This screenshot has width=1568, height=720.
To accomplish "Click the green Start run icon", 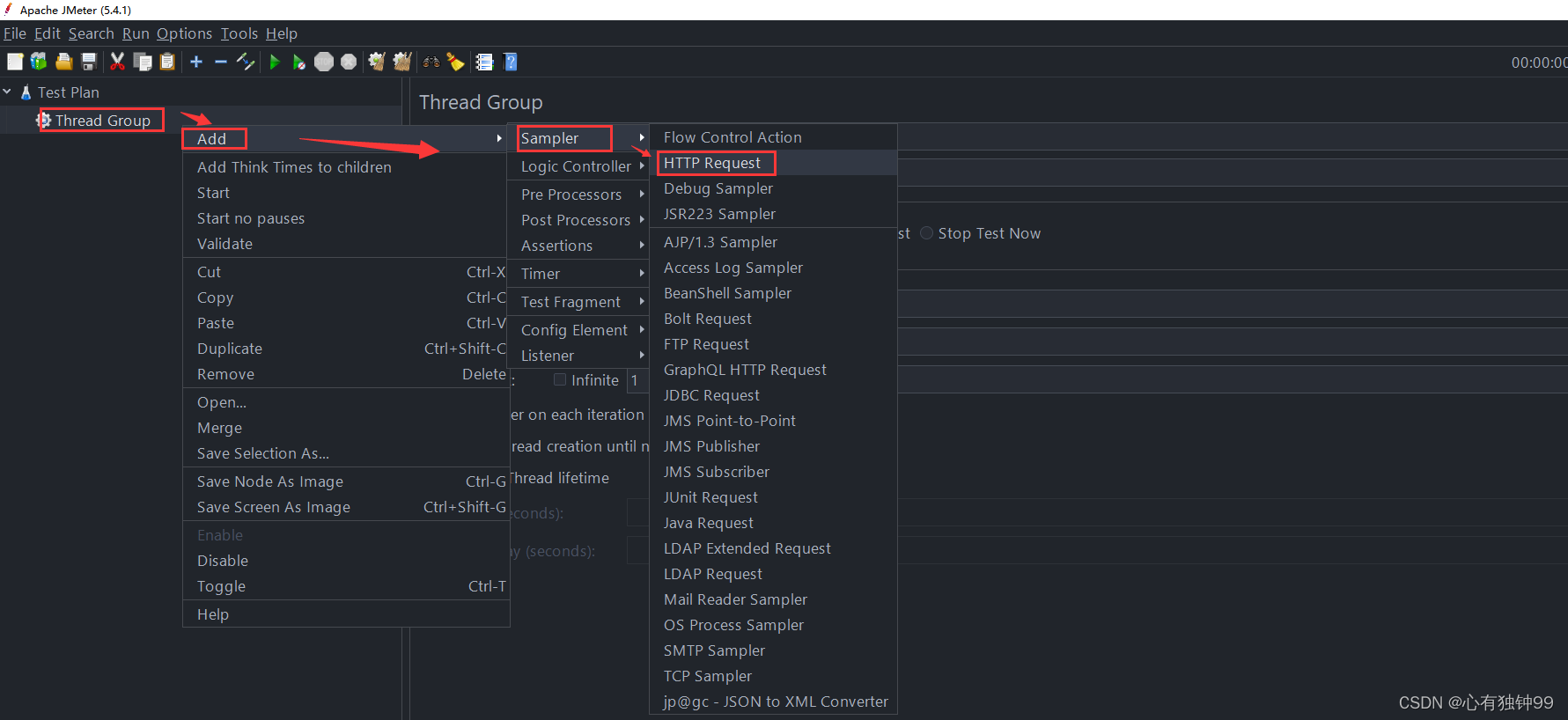I will (x=275, y=62).
